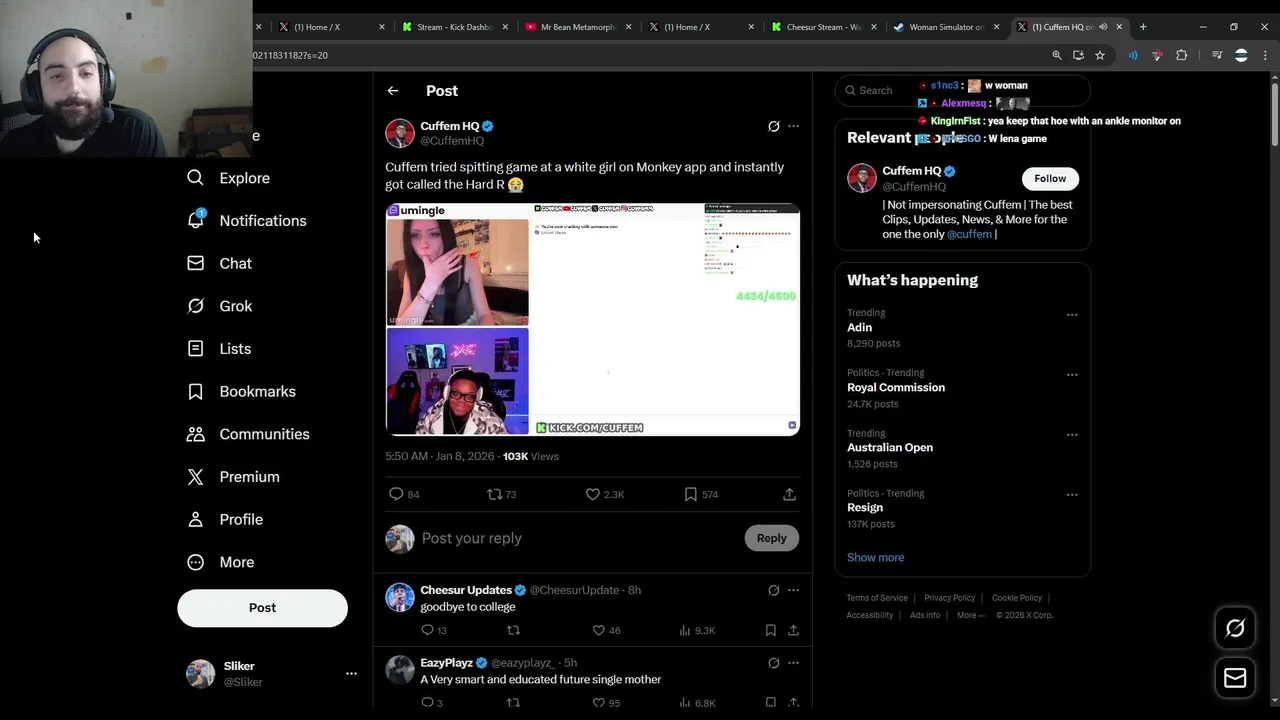Bookmark the Cheesur Updates reply
The width and height of the screenshot is (1280, 720).
click(770, 630)
